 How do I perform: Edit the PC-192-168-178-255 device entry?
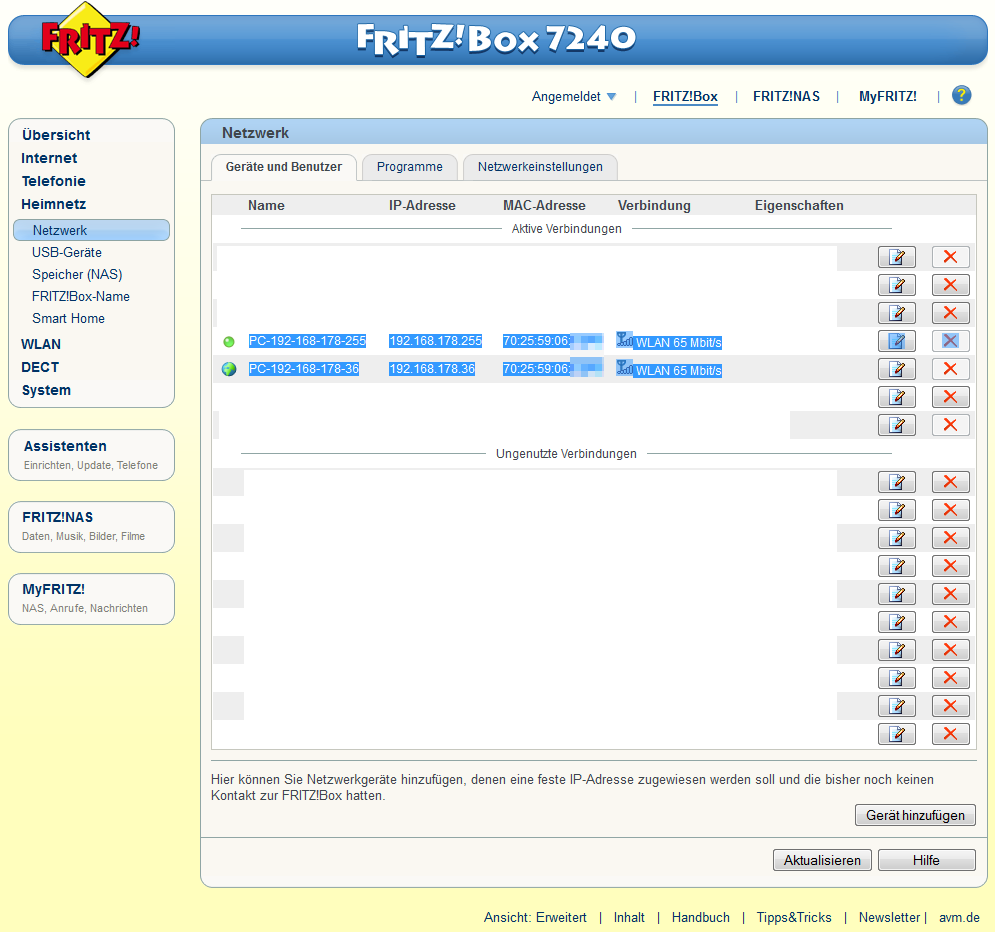897,341
